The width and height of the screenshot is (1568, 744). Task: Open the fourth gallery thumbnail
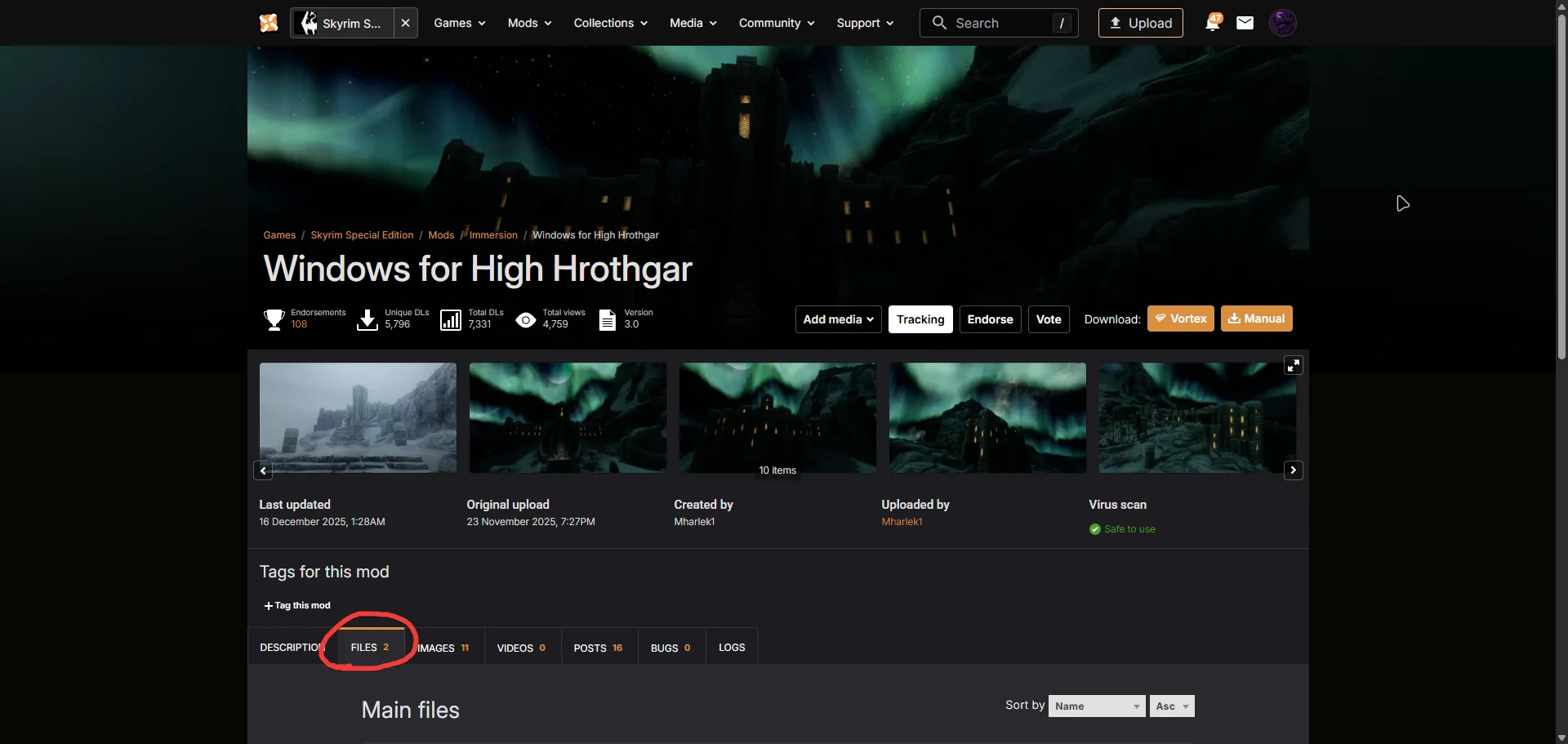point(987,417)
